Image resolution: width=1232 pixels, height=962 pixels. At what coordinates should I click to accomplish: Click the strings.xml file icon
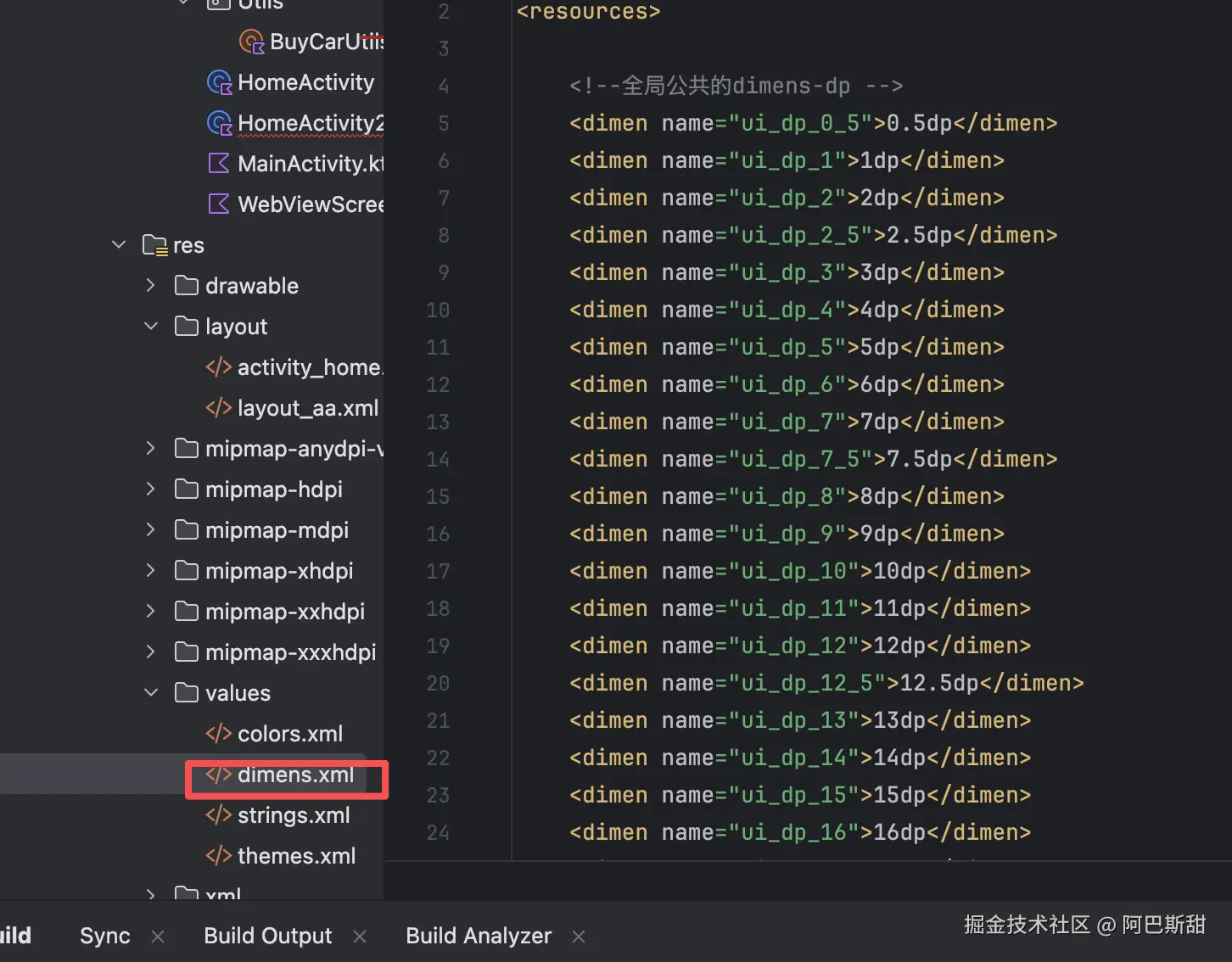218,815
